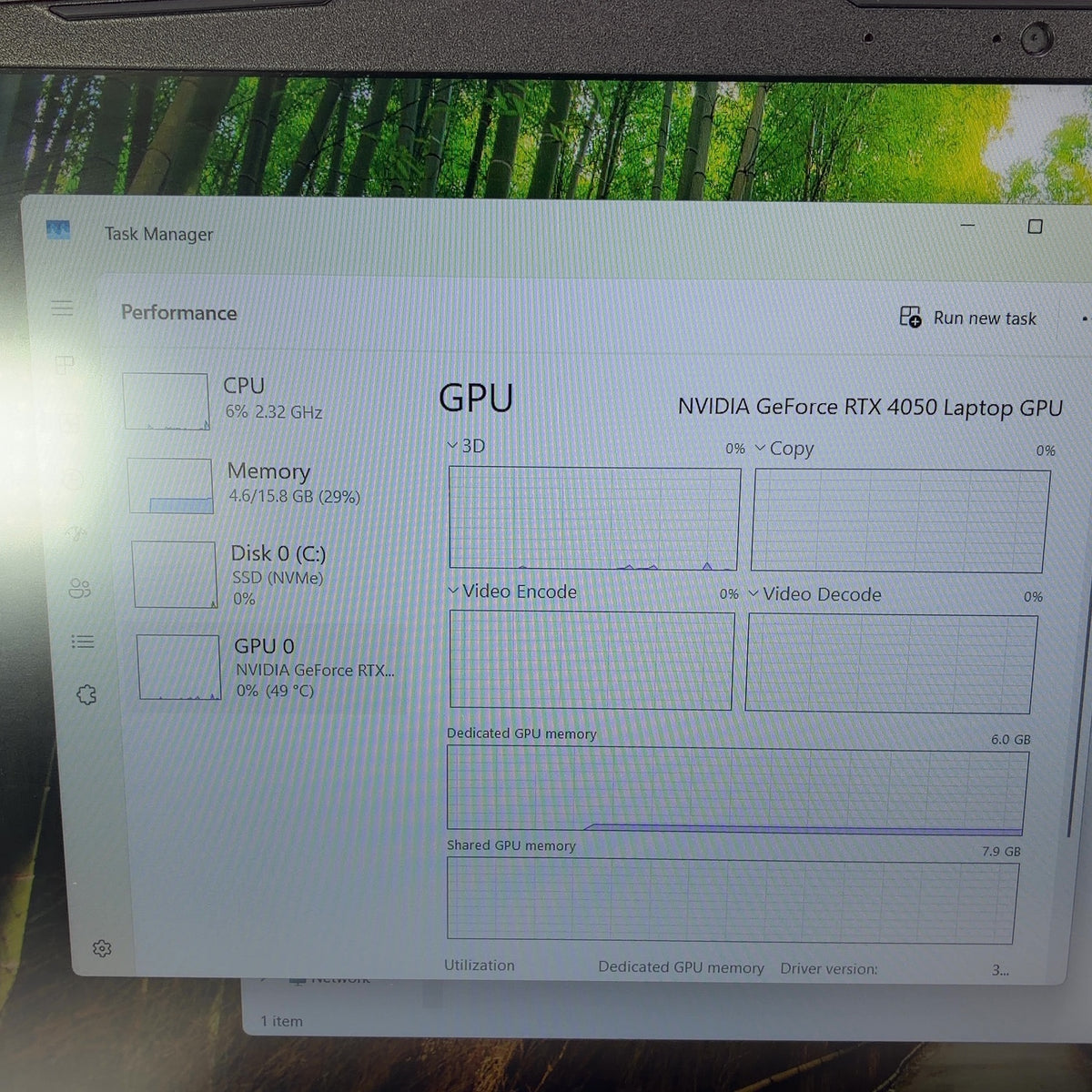
Task: Click the NVIDIA GeForce RTX 4050 Laptop GPU title
Action: coord(870,407)
